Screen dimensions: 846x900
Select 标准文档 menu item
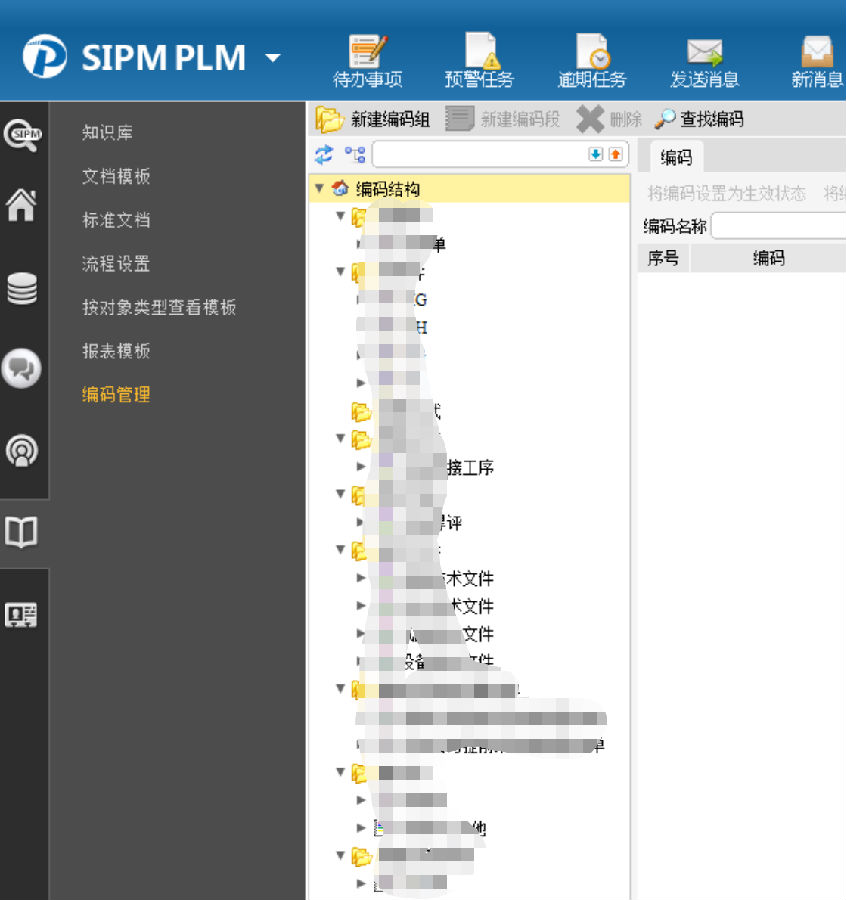116,220
